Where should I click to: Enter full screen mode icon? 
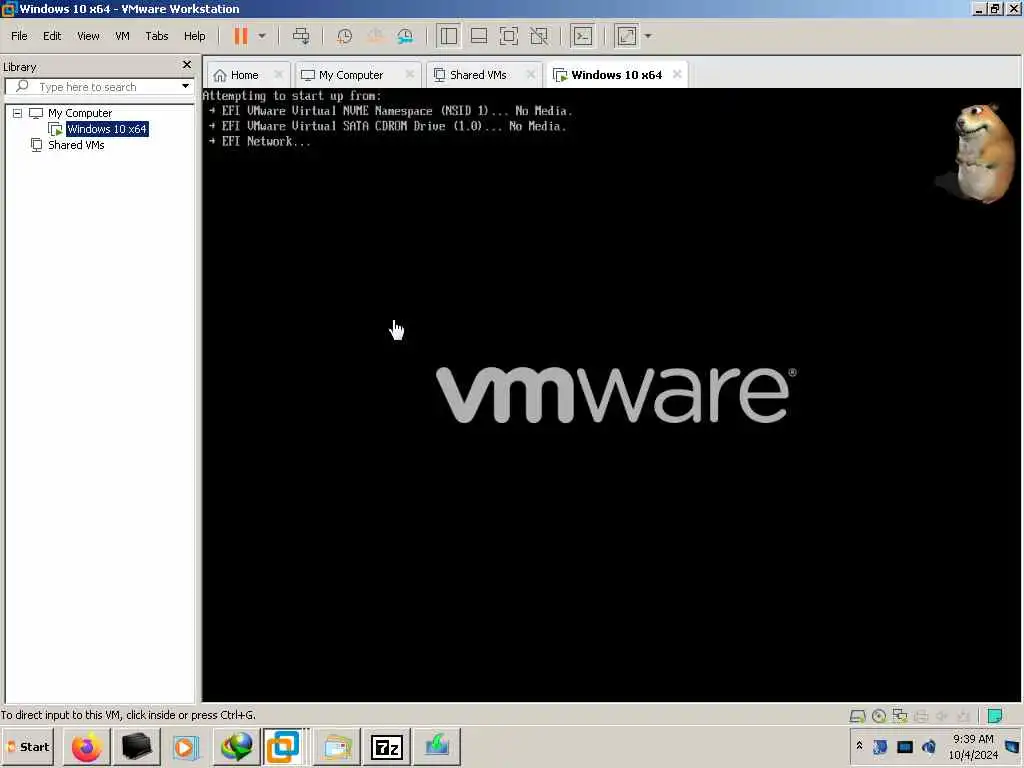[x=509, y=36]
